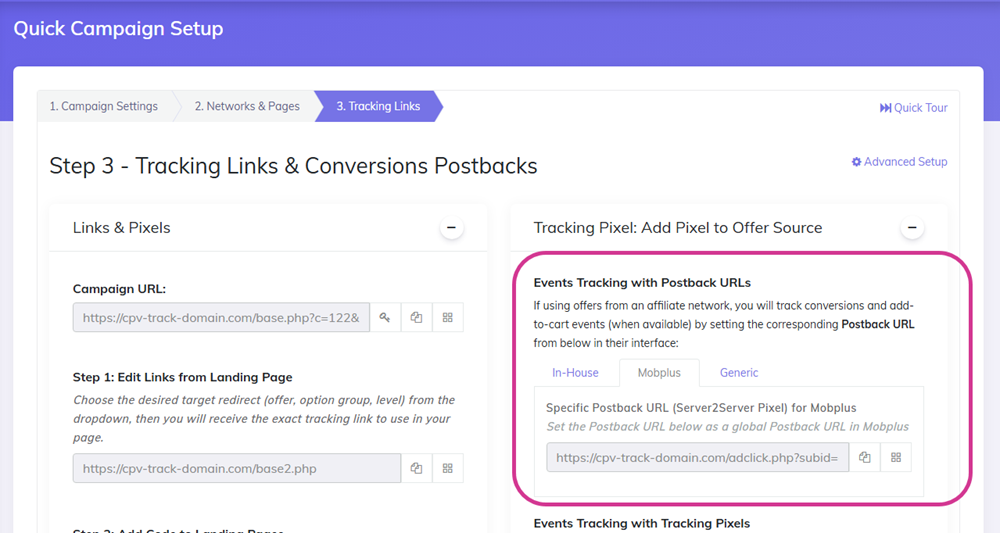
Task: Click the base2.php link input field
Action: pos(237,469)
